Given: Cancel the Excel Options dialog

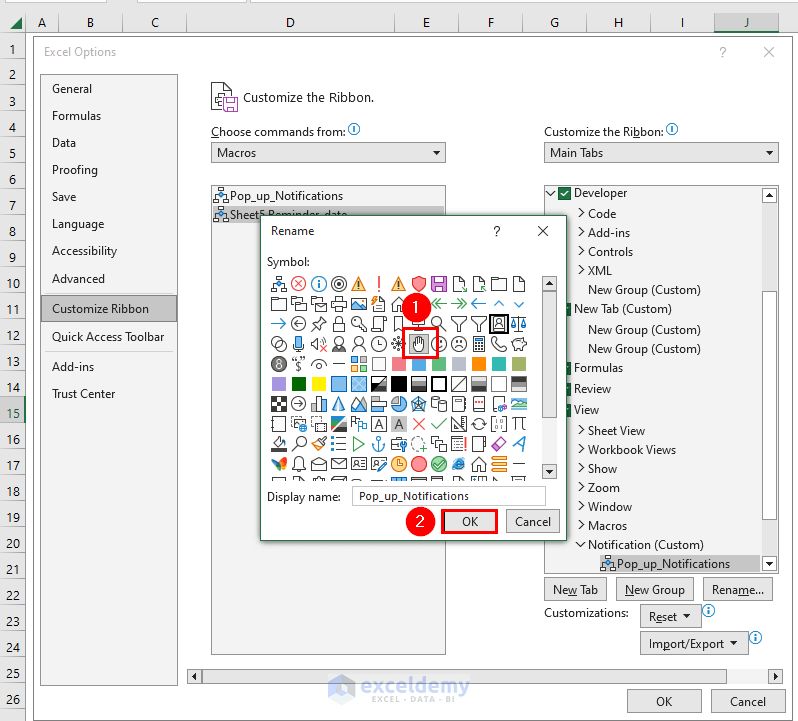Looking at the screenshot, I should pos(748,702).
